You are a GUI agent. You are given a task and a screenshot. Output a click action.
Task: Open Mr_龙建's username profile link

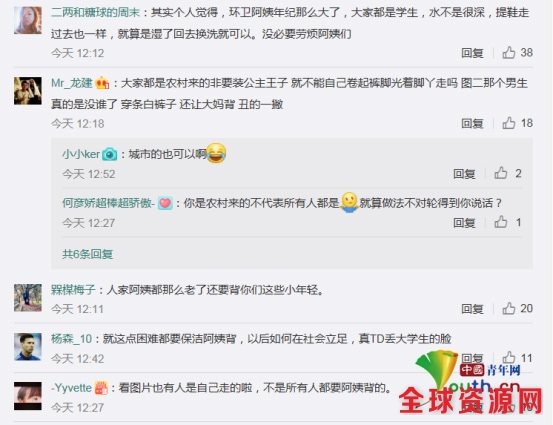72,83
